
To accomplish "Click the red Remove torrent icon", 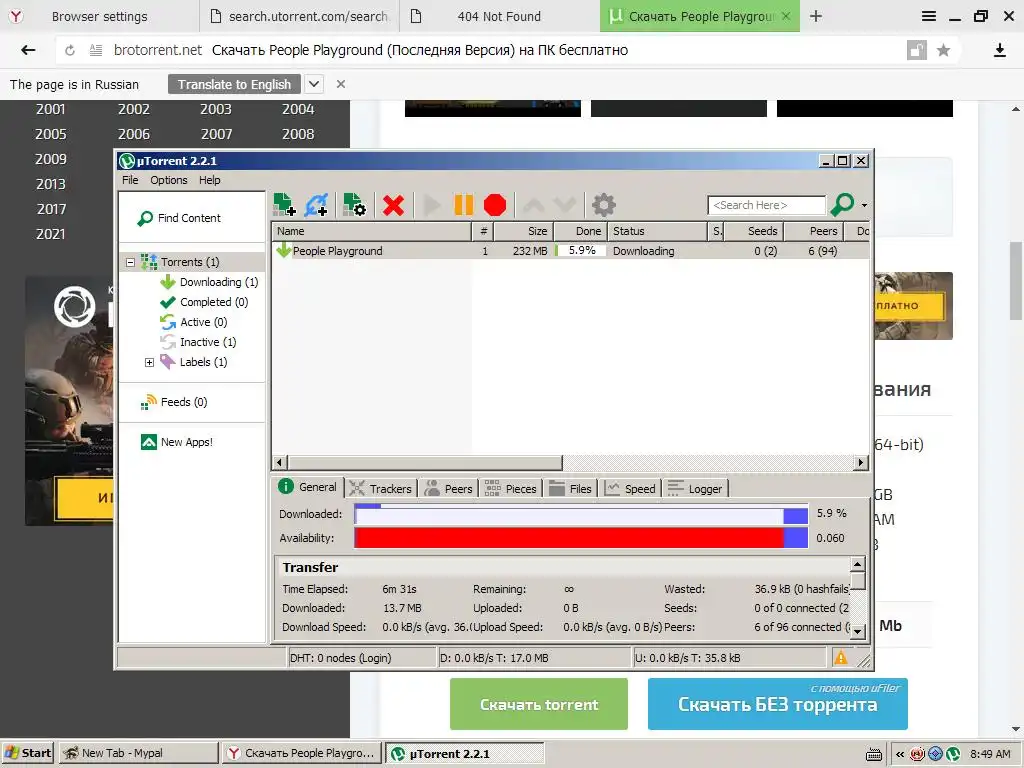I will point(393,205).
